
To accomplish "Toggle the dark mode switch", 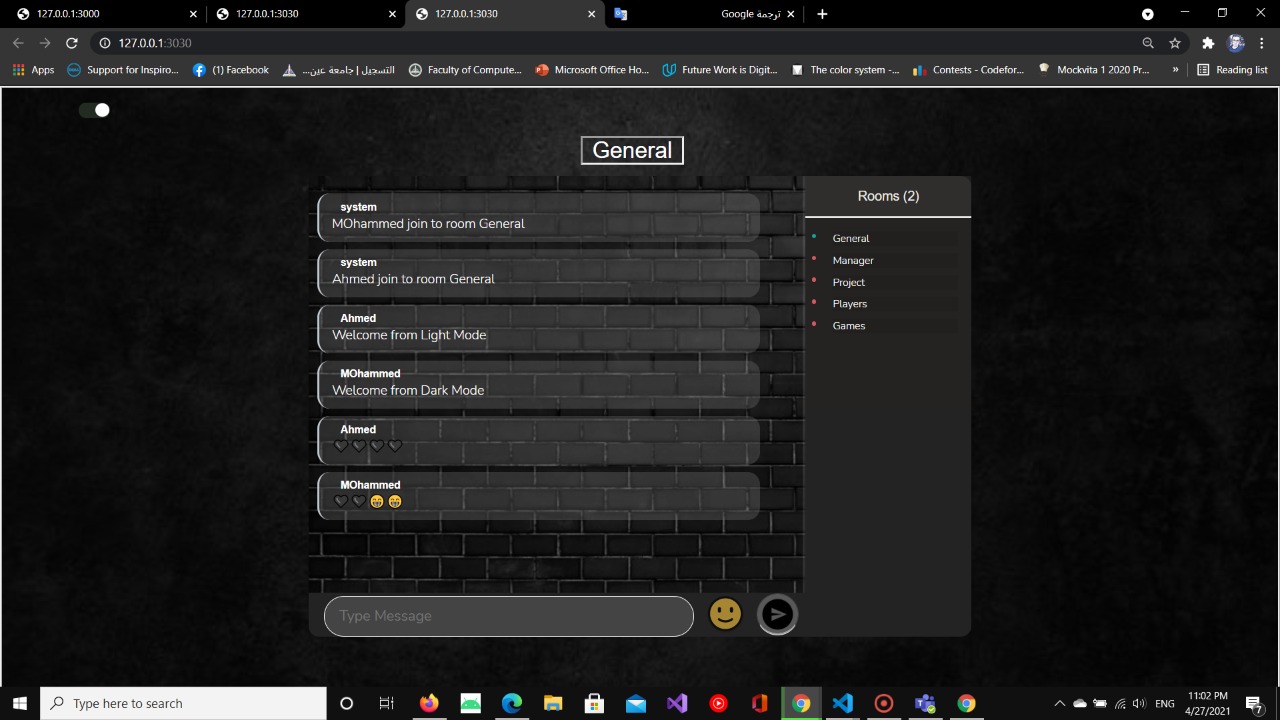I will (94, 110).
